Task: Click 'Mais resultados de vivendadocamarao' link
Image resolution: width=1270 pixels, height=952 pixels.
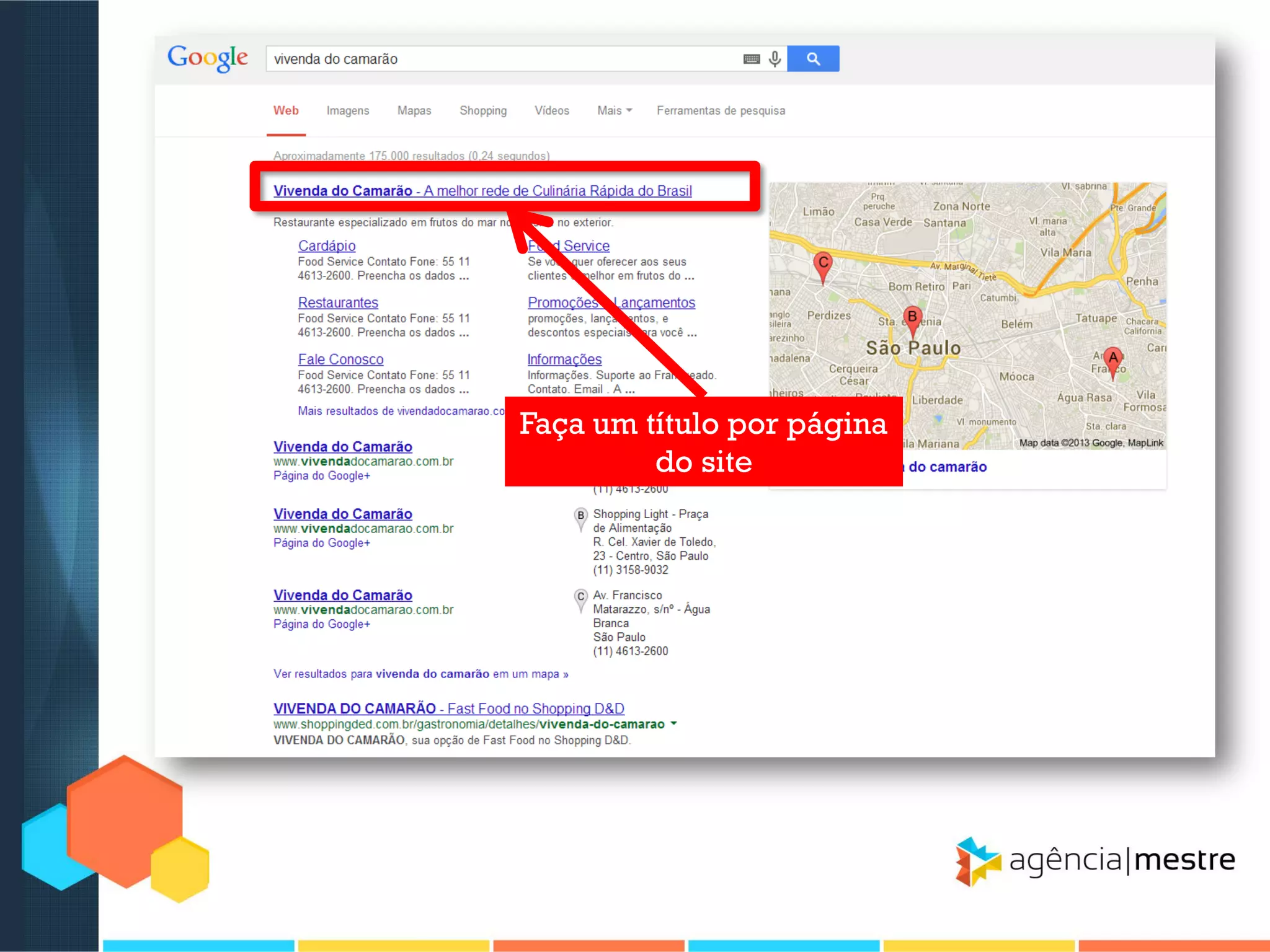Action: [x=401, y=411]
